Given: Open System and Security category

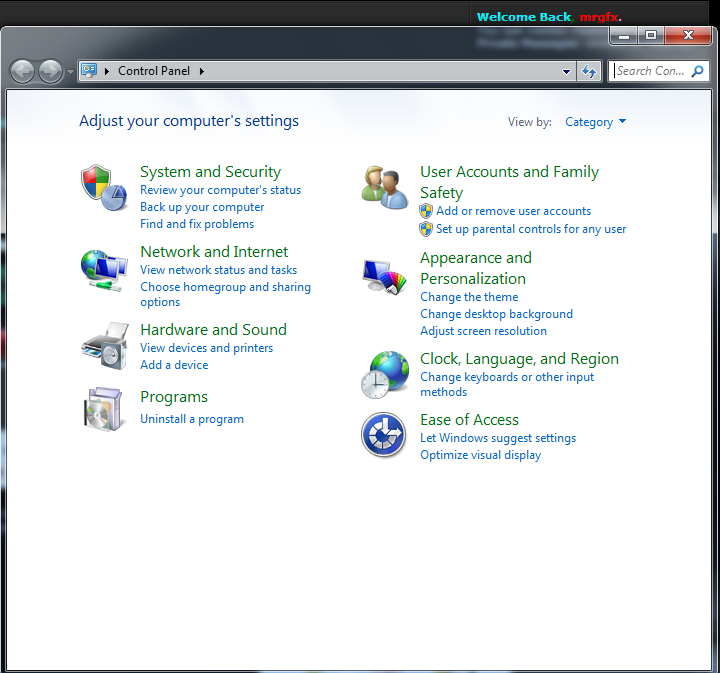Looking at the screenshot, I should point(210,172).
